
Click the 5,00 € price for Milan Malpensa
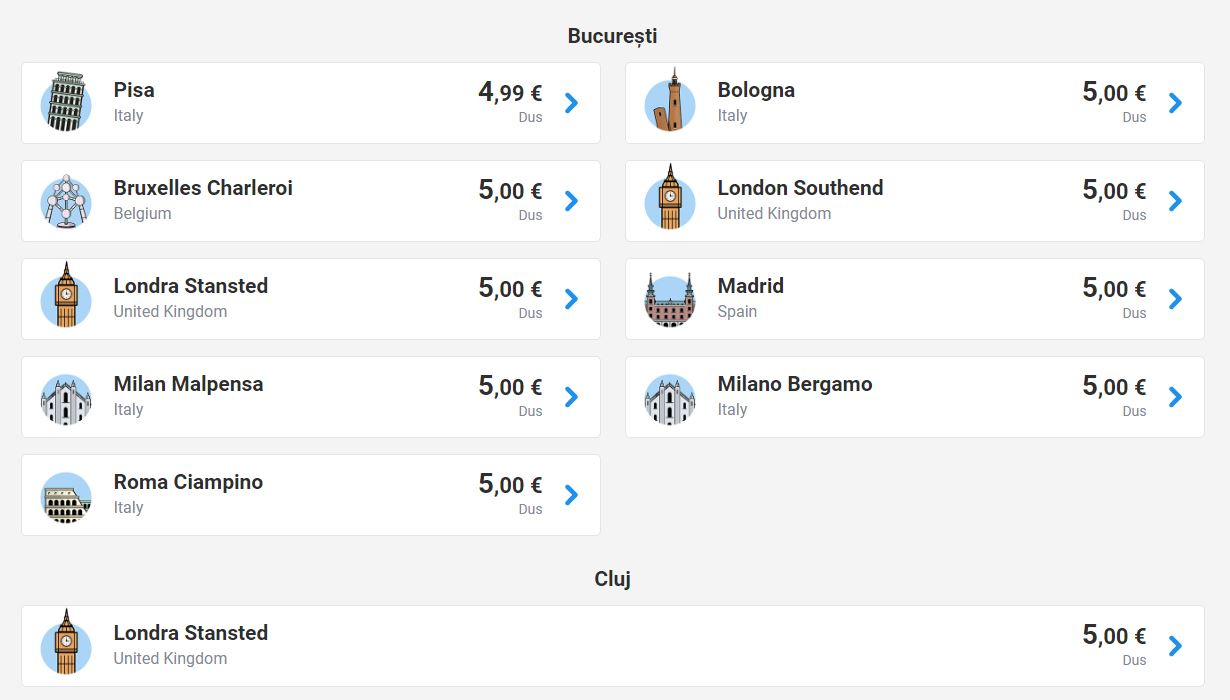[x=510, y=387]
